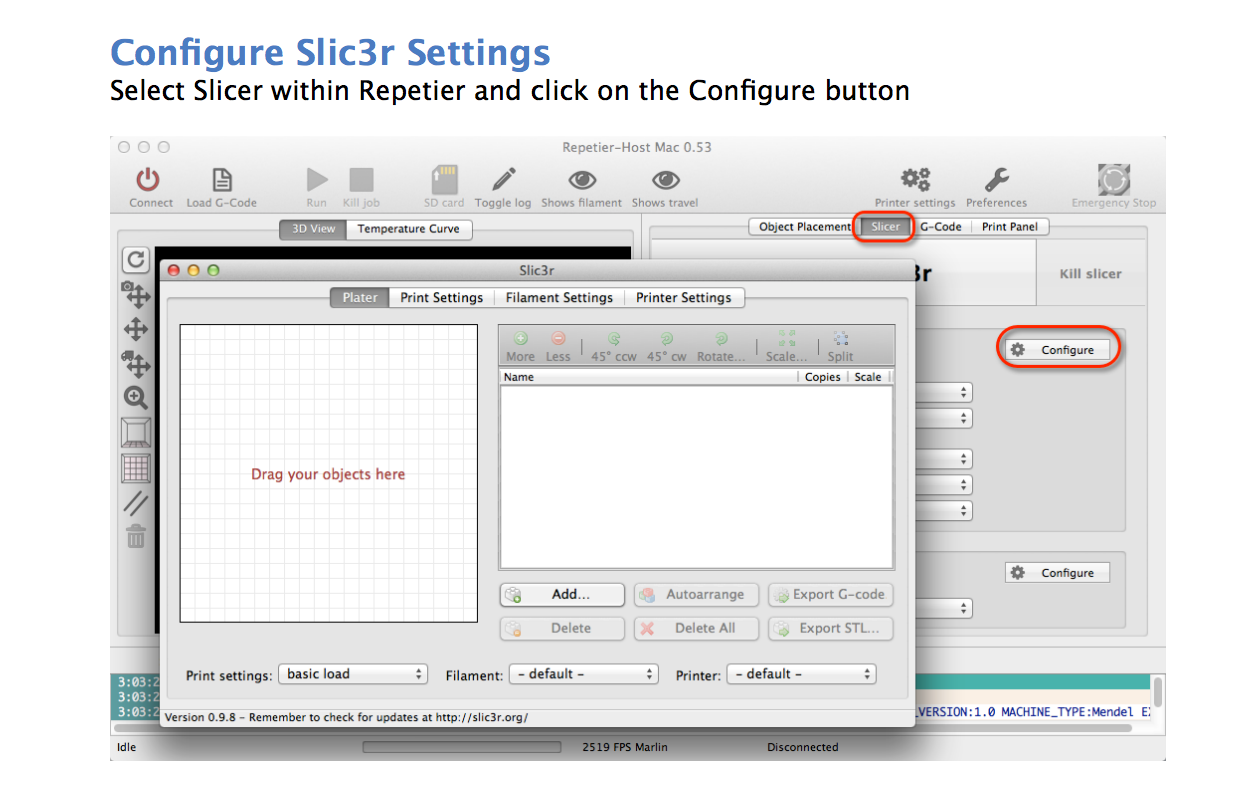Screen dimensions: 1258x802
Task: Toggle the Shows filament eye icon
Action: tap(582, 180)
